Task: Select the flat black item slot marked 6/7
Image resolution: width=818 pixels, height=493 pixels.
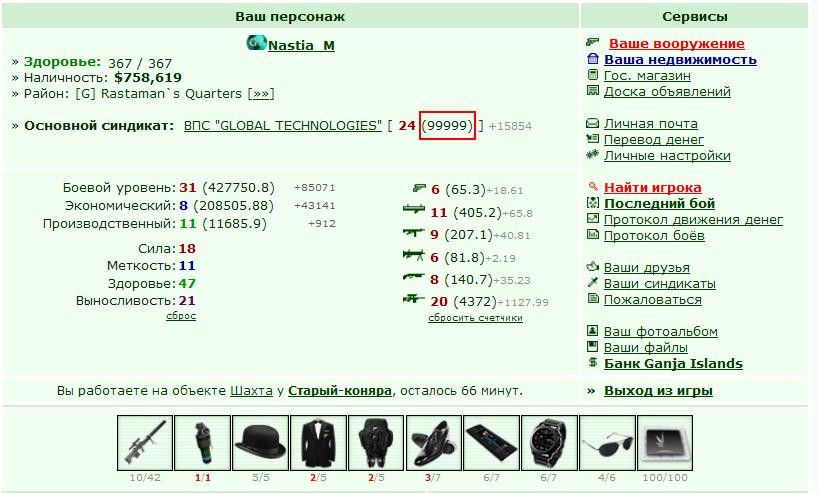Action: [491, 443]
